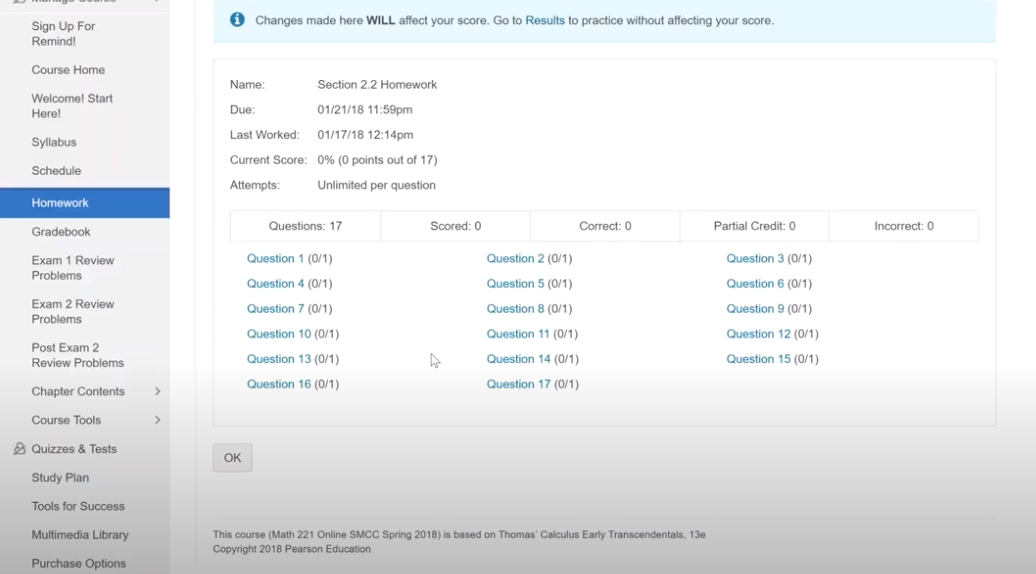Viewport: 1036px width, 574px height.
Task: Click the info icon in the blue banner
Action: pos(237,20)
